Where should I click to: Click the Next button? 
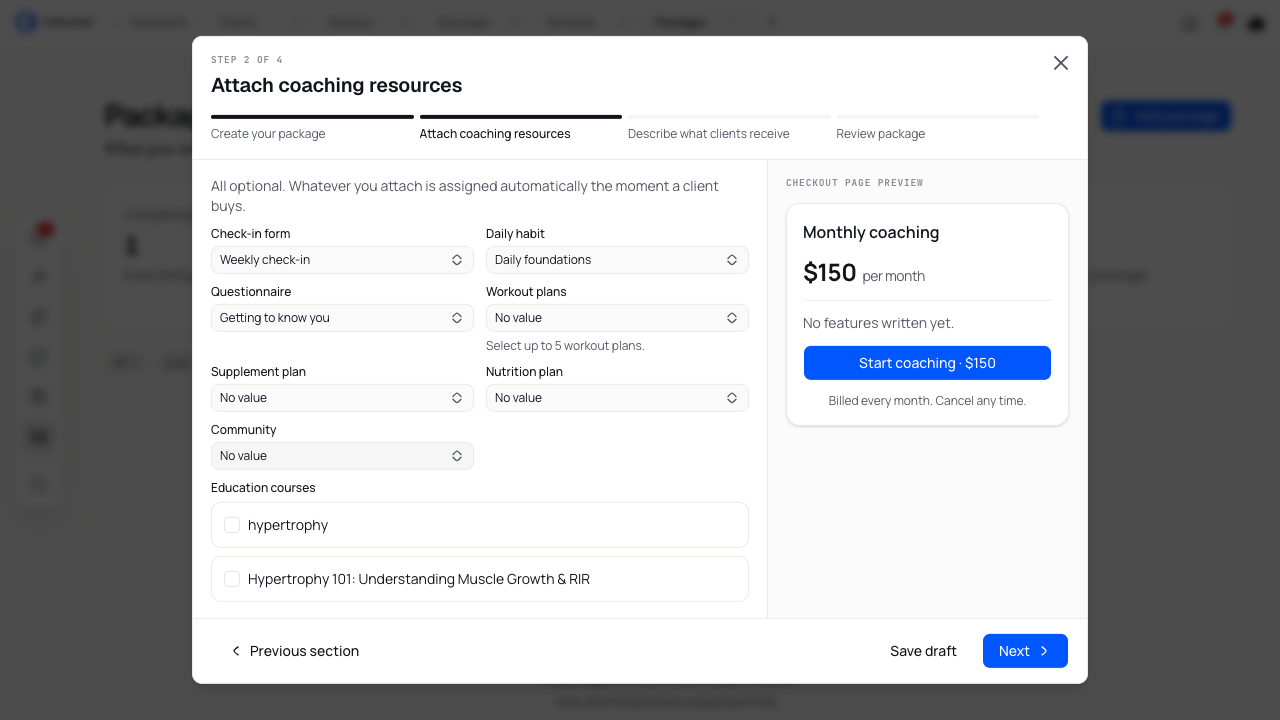pyautogui.click(x=1025, y=651)
